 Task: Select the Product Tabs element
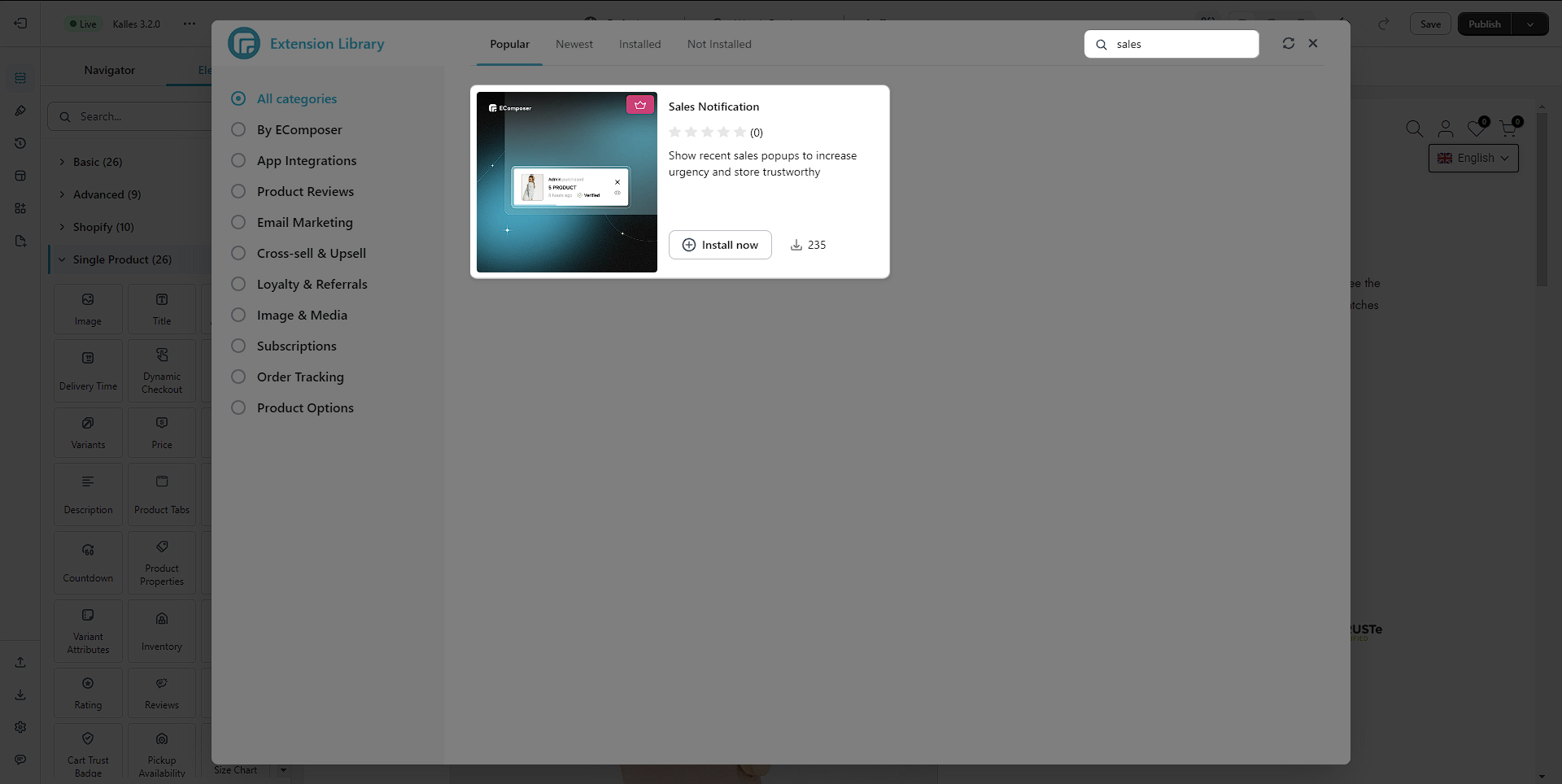(x=162, y=494)
